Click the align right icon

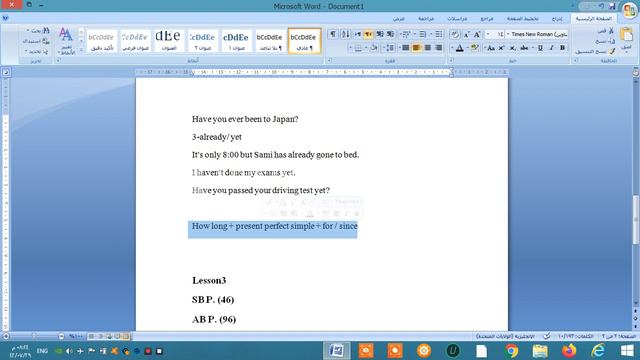pos(438,48)
